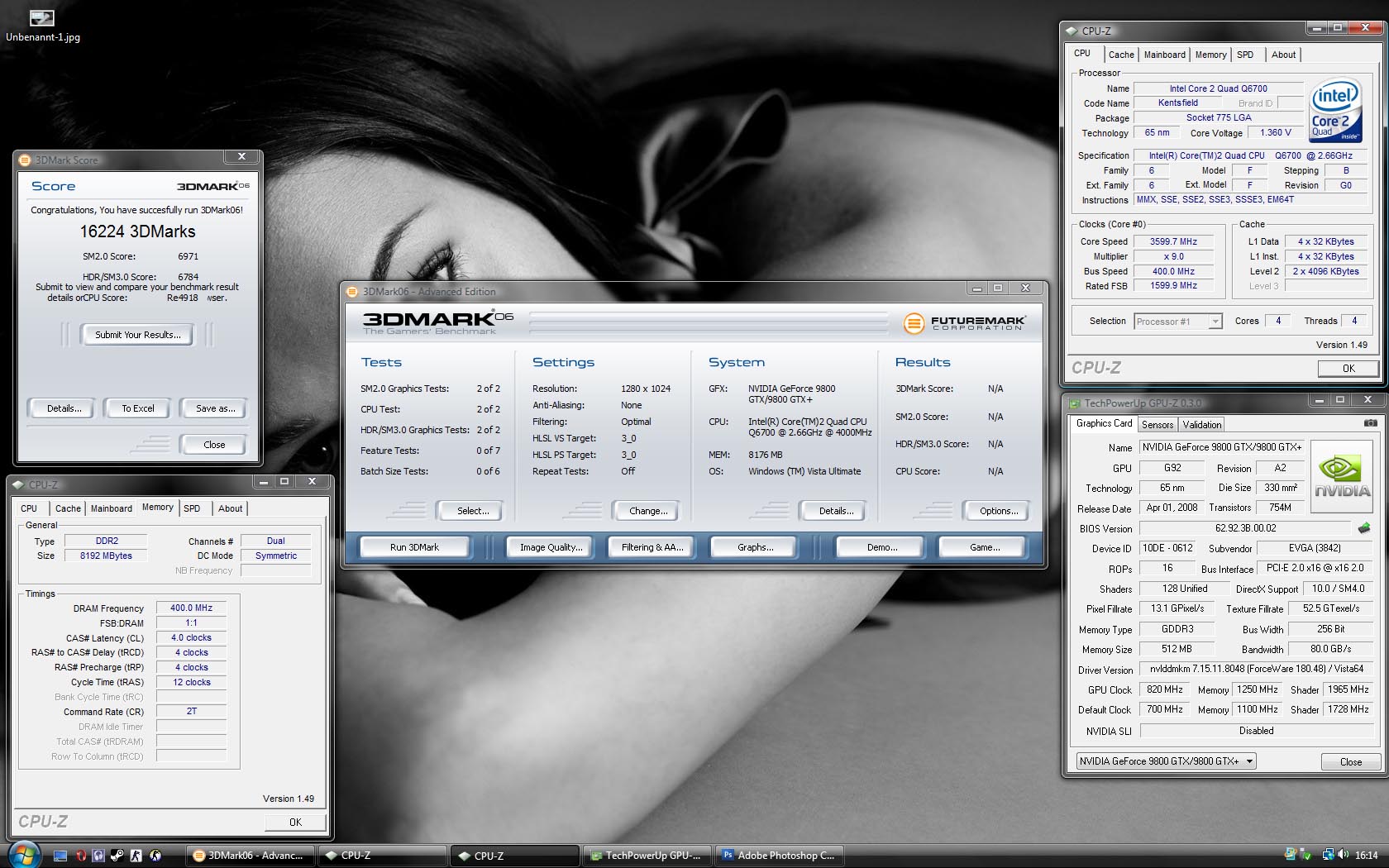Open About tab in the processor CPU-Z window

pyautogui.click(x=1283, y=55)
